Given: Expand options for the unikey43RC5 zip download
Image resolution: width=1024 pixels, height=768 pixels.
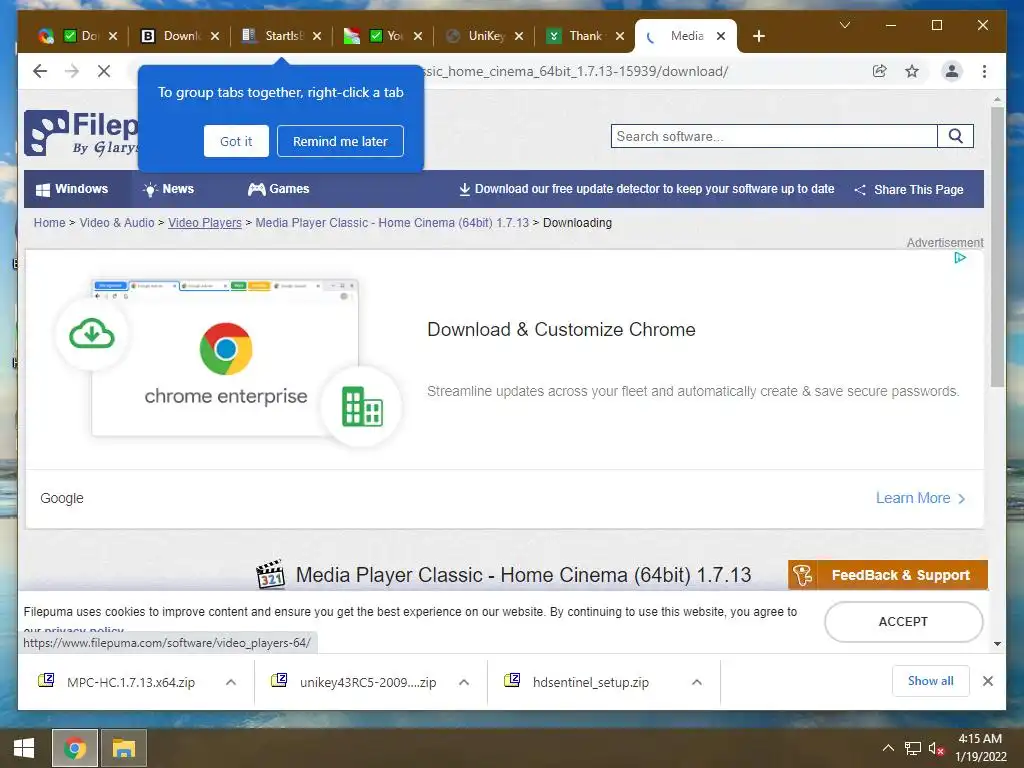Looking at the screenshot, I should pos(464,682).
